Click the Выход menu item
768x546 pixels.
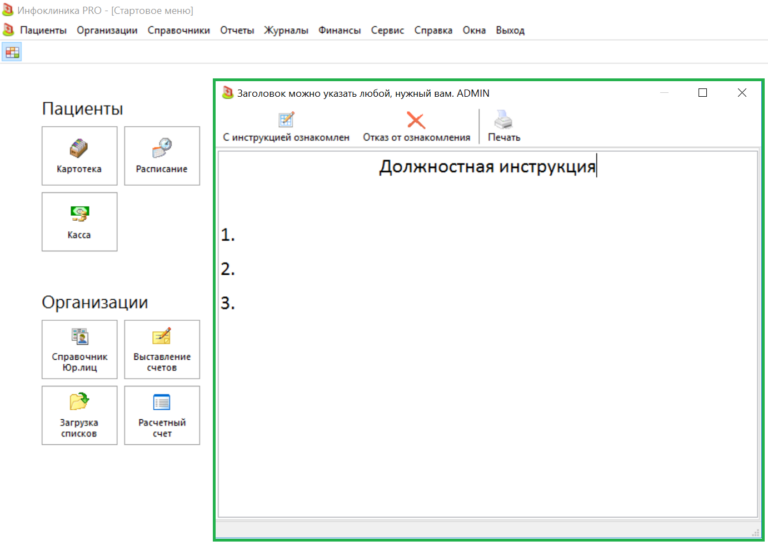(x=510, y=30)
